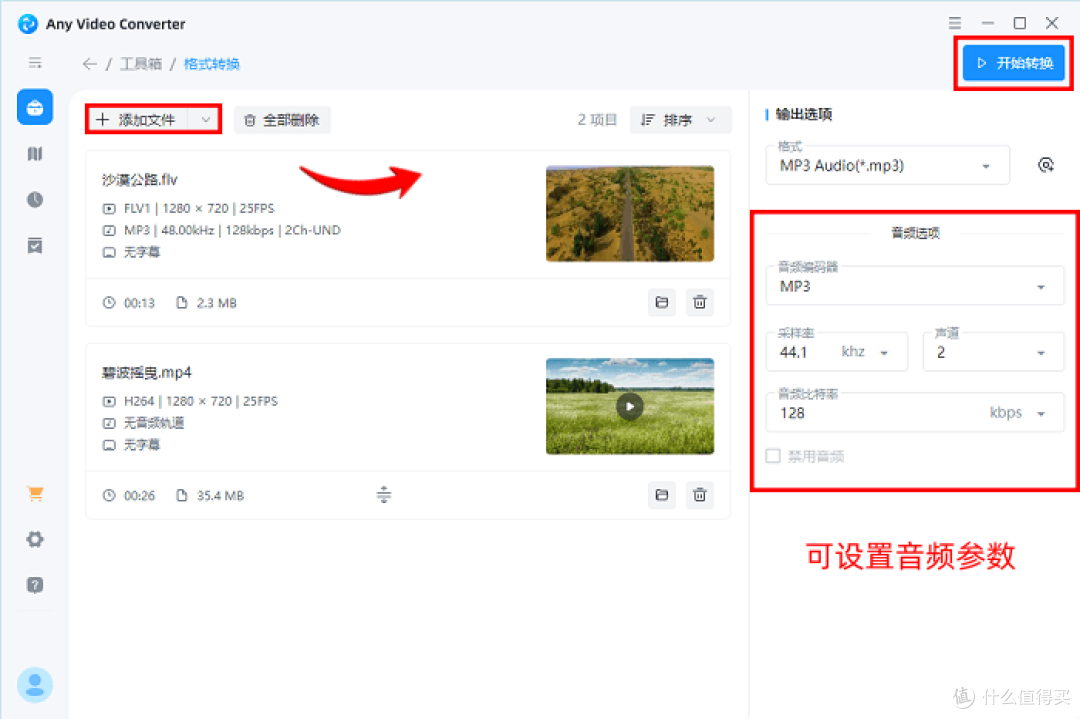Select the 沙漠公路.flv filename
Viewport: 1080px width, 719px height.
coord(140,180)
